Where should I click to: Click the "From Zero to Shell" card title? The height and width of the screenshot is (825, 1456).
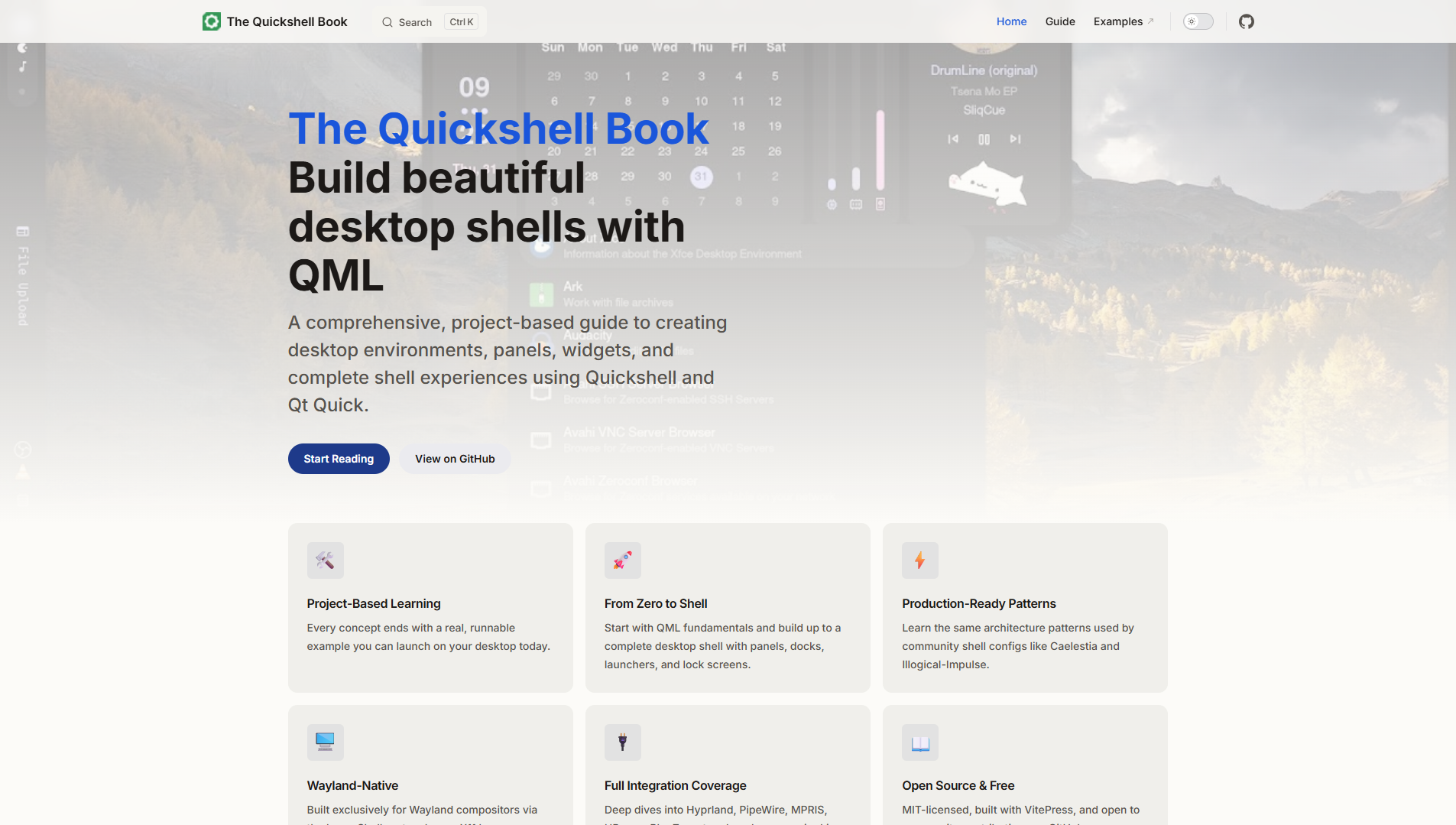coord(656,603)
